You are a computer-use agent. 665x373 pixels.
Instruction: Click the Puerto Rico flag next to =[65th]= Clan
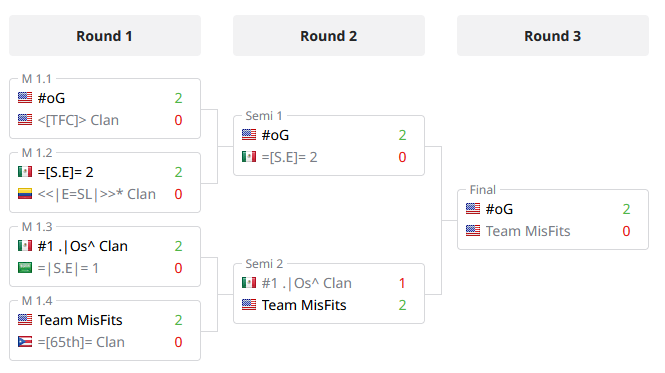25,342
